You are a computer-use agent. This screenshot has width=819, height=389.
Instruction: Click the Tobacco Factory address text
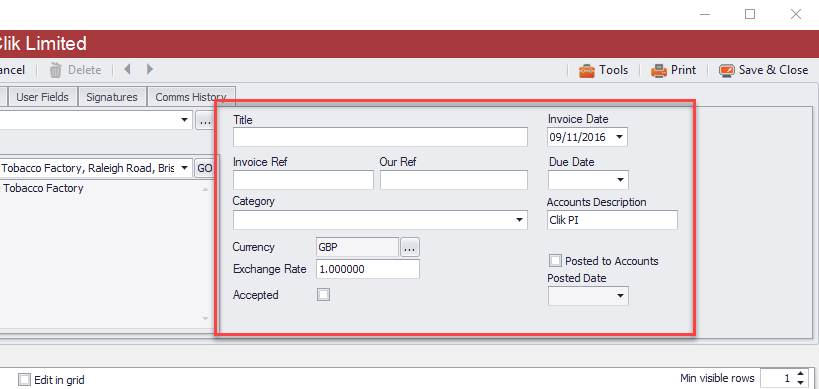[43, 188]
